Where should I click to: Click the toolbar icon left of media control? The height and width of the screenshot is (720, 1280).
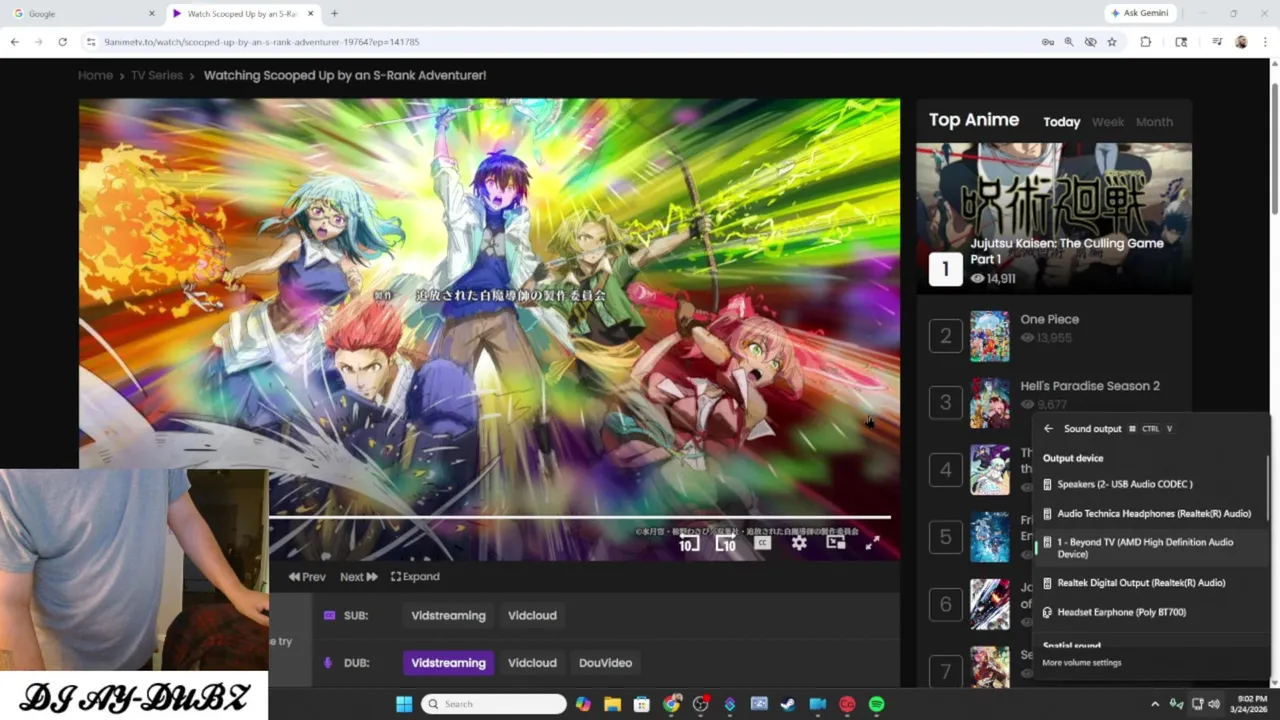[x=1181, y=42]
